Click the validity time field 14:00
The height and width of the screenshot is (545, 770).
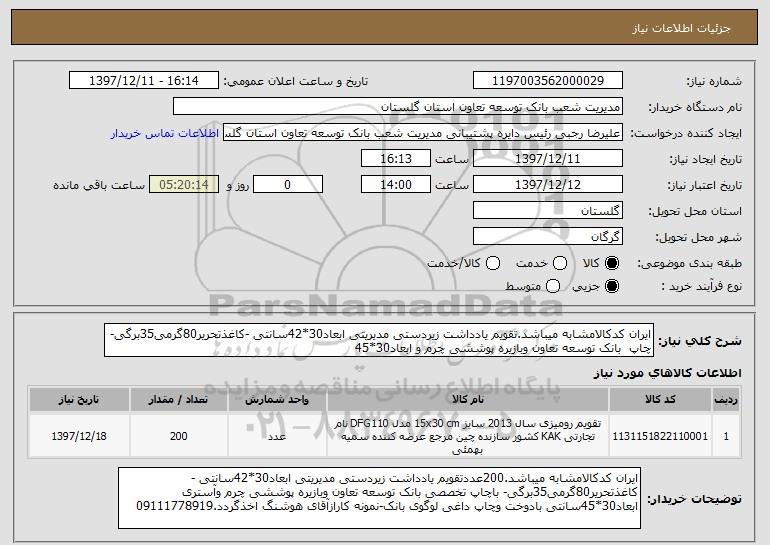396,185
